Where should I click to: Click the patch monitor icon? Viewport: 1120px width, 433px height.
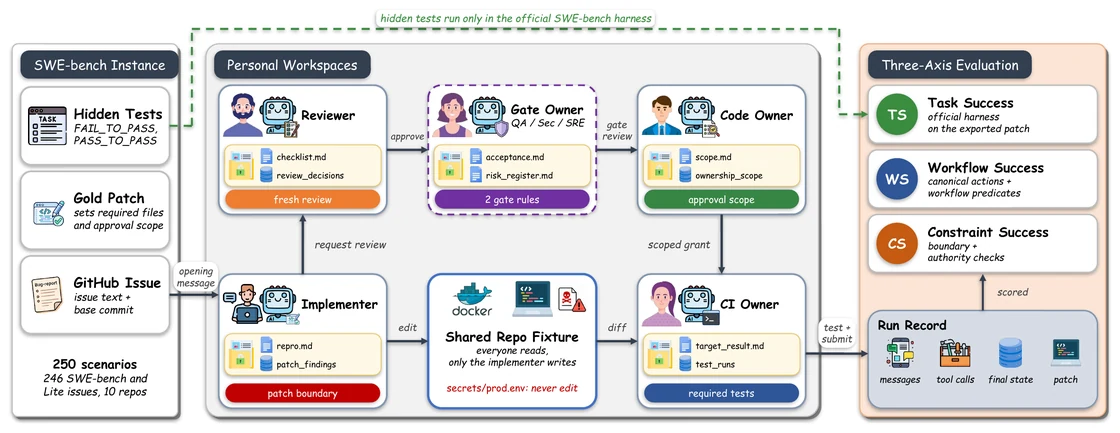(1065, 354)
